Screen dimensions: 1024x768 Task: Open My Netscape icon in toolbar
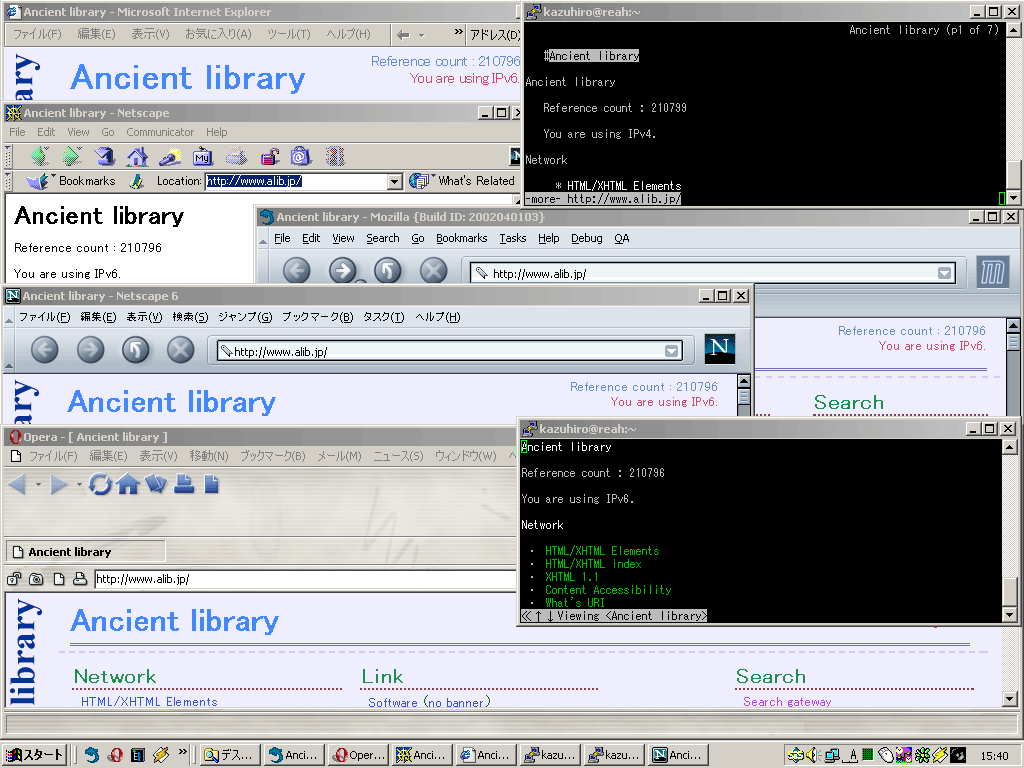[x=202, y=157]
